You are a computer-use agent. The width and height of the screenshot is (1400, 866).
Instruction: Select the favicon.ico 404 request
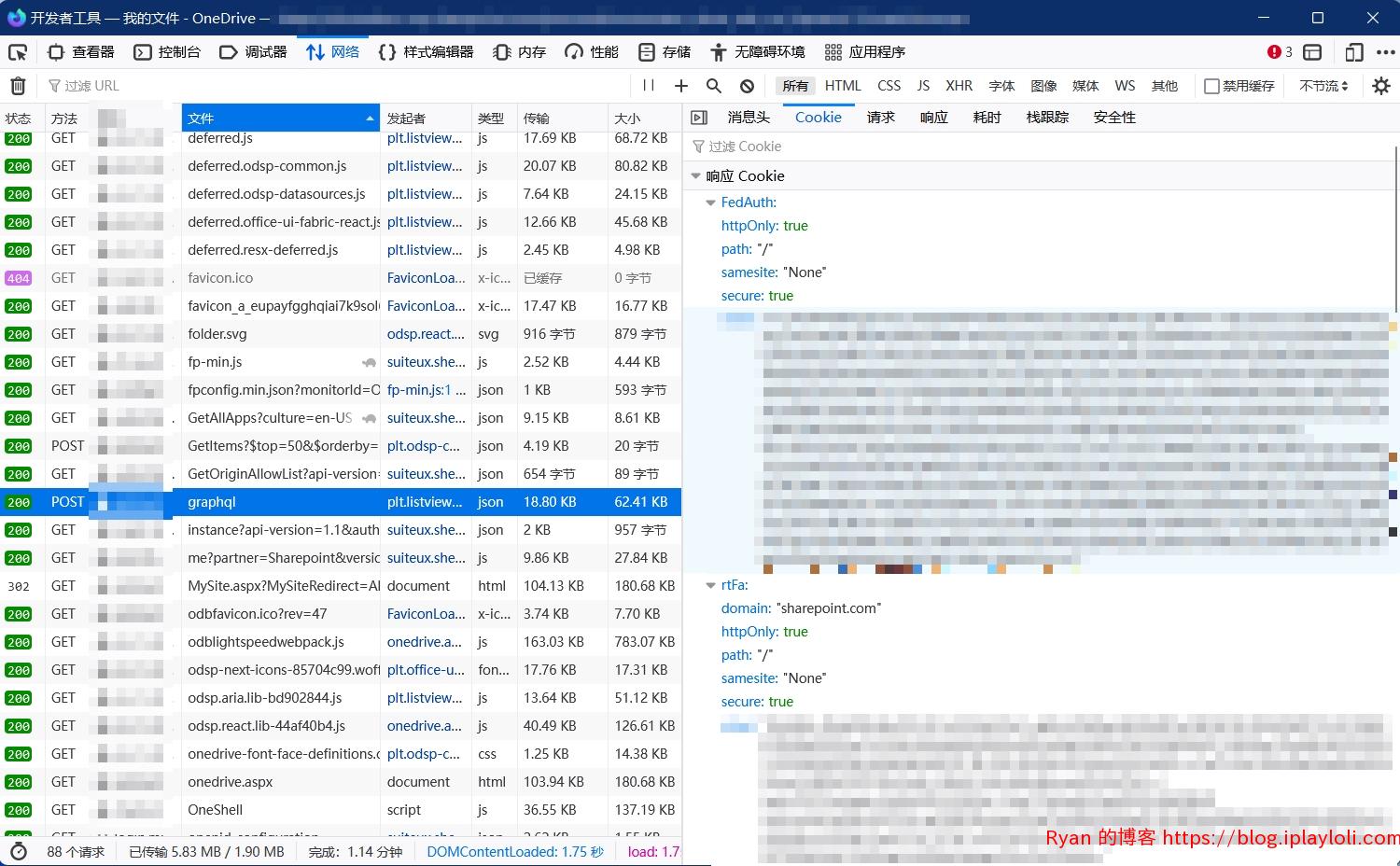pyautogui.click(x=341, y=278)
